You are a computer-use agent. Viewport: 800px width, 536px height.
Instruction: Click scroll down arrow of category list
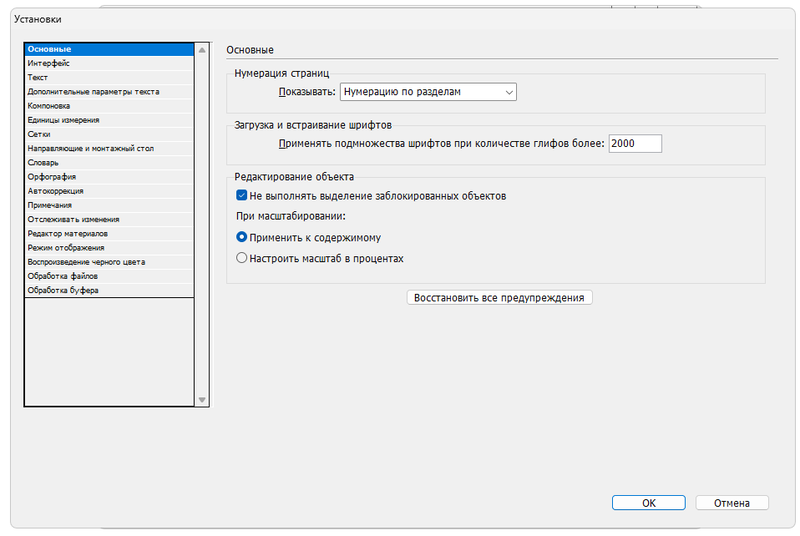tap(202, 400)
